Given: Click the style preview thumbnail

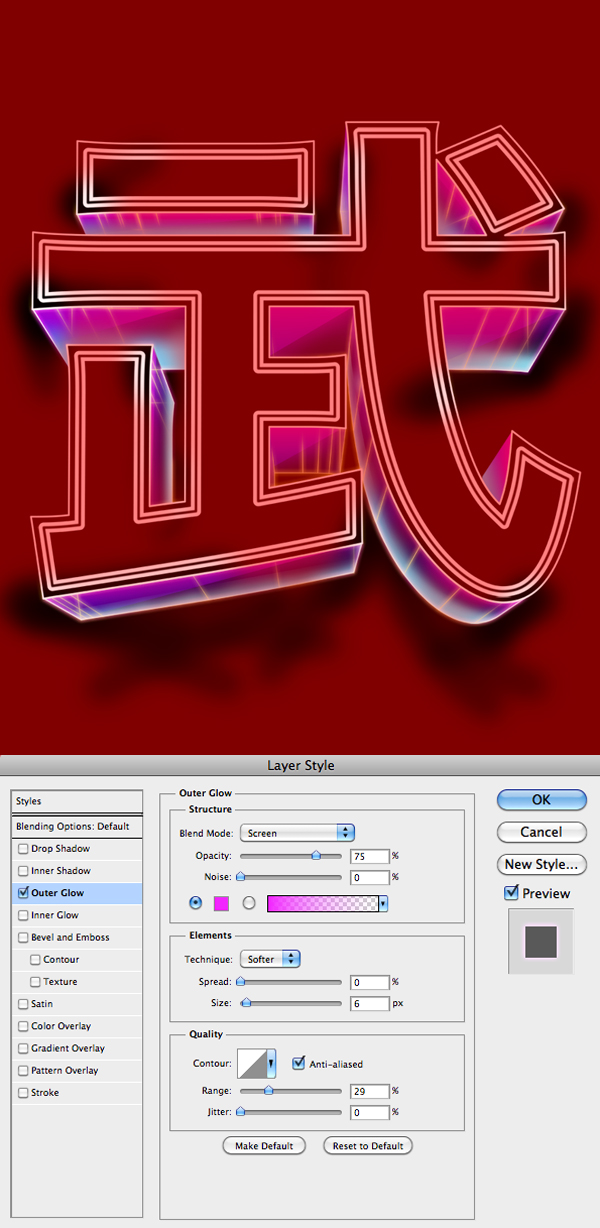Looking at the screenshot, I should click(x=541, y=941).
